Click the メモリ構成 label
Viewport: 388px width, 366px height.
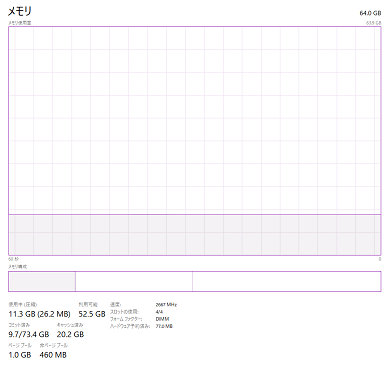pyautogui.click(x=18, y=267)
